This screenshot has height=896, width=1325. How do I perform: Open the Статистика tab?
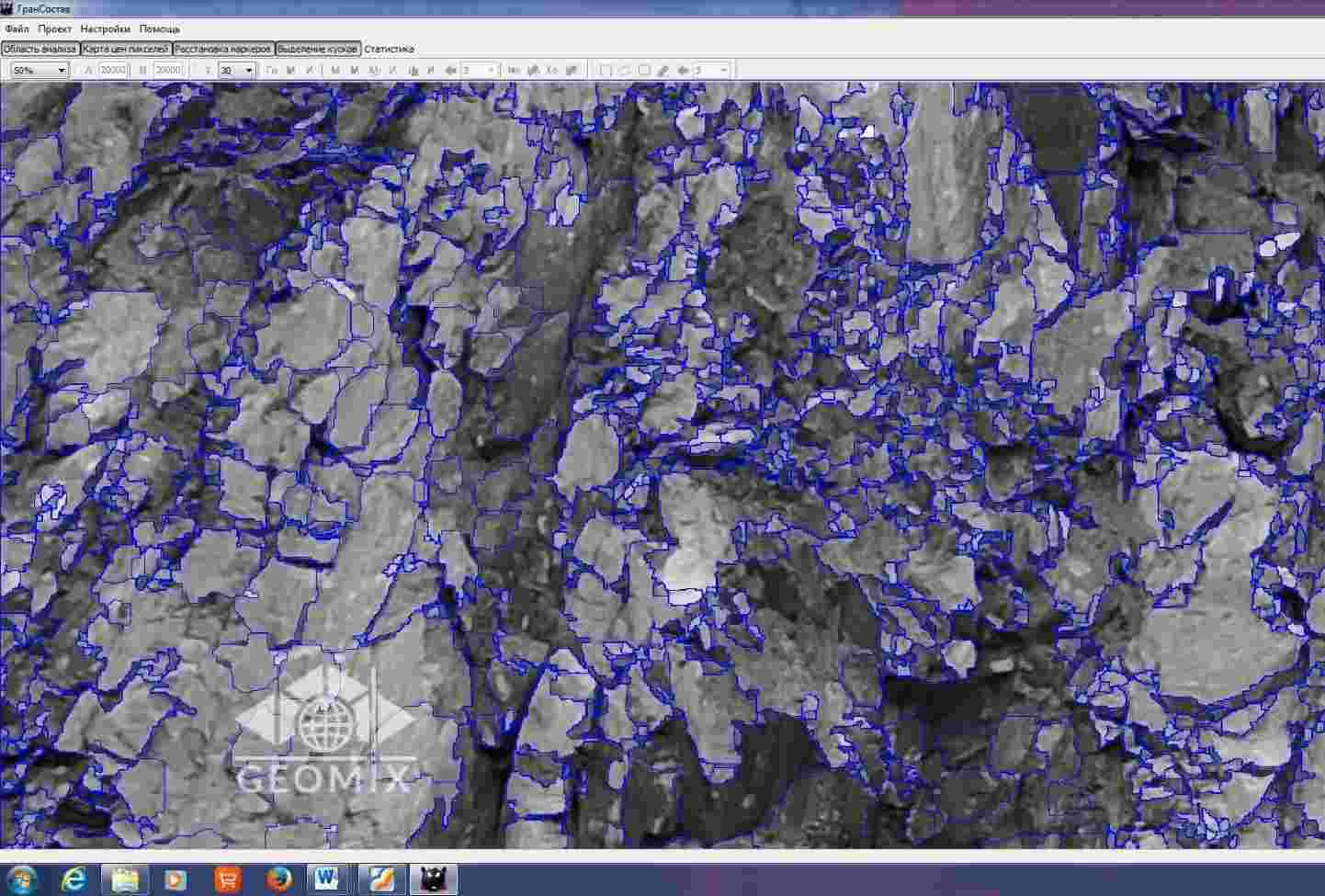tap(389, 49)
